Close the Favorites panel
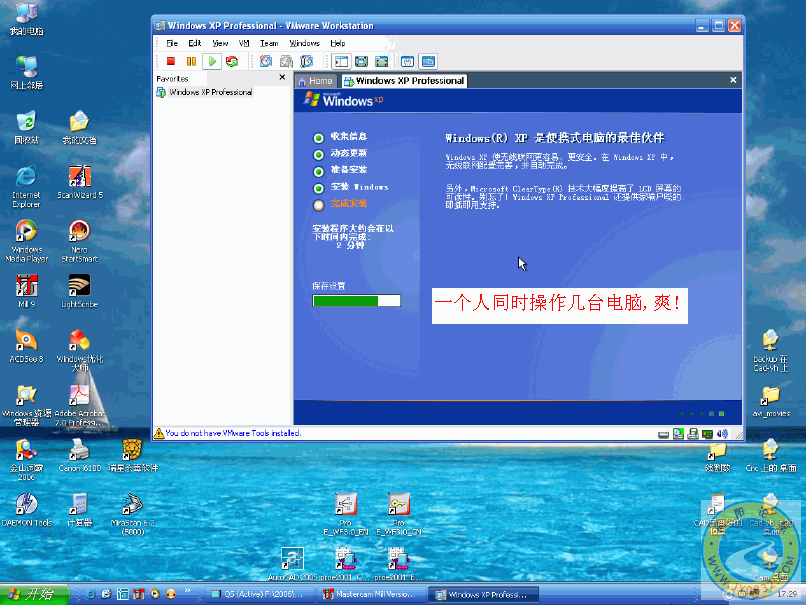 pos(282,78)
